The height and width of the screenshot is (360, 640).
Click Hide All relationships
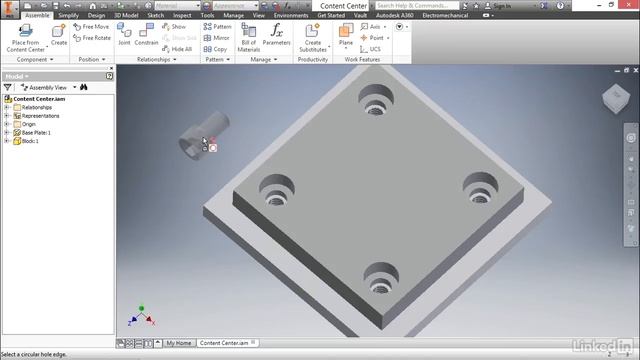click(x=177, y=49)
